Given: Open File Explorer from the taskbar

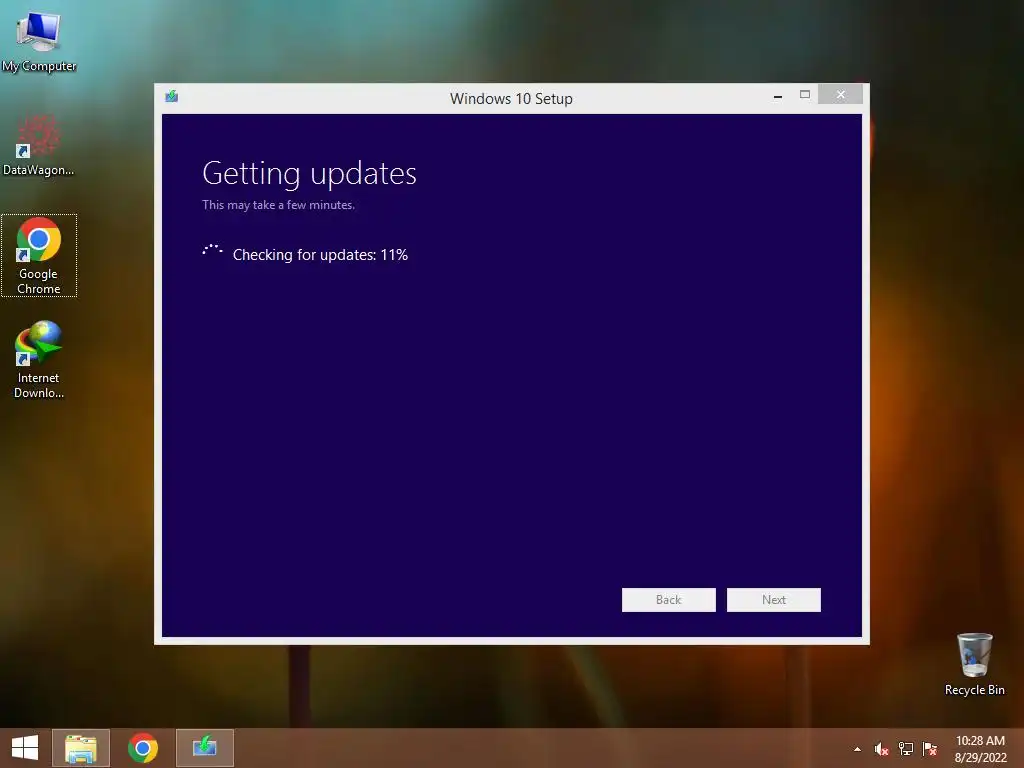Looking at the screenshot, I should [x=81, y=748].
